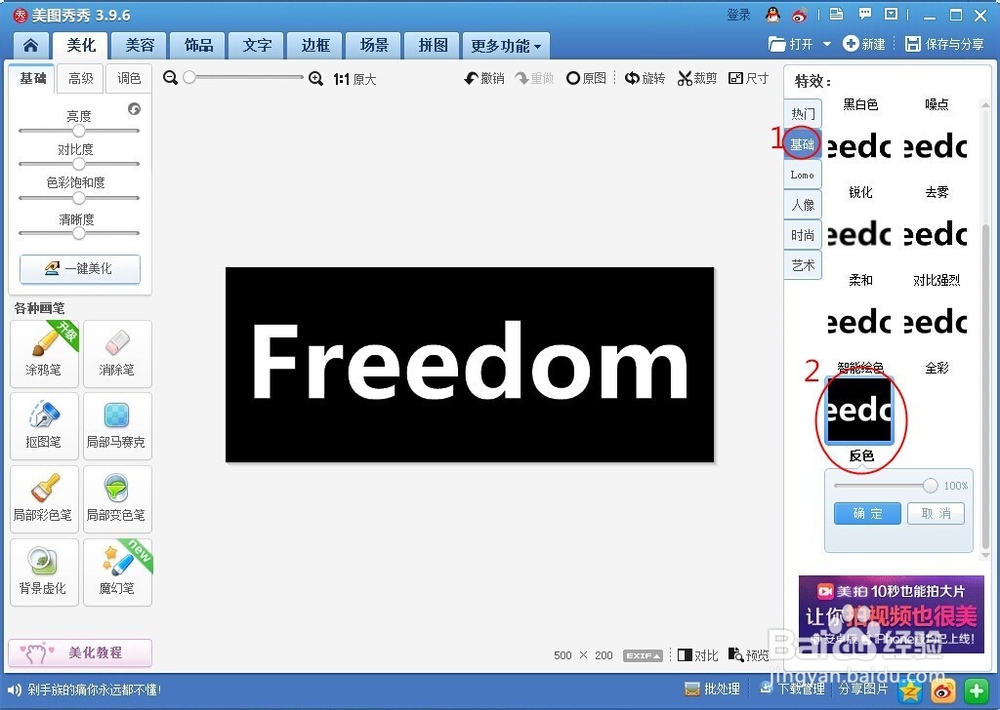The width and height of the screenshot is (1000, 710).
Task: Click the QQ penguin login icon
Action: point(773,14)
